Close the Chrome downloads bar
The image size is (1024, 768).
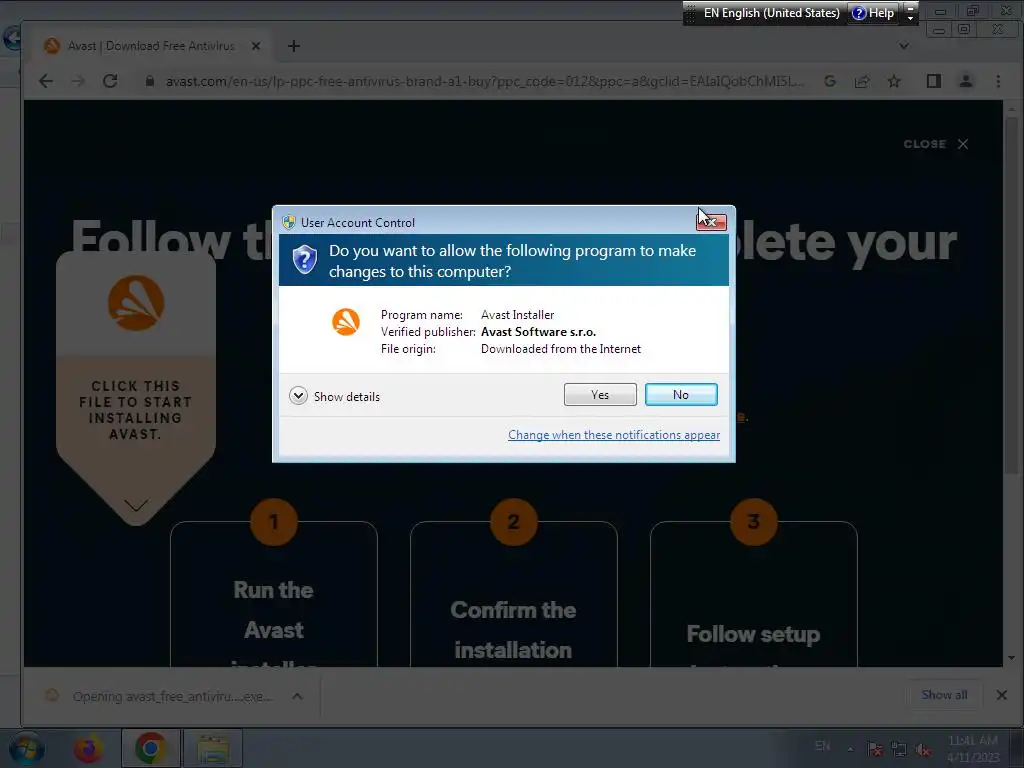pos(1002,695)
